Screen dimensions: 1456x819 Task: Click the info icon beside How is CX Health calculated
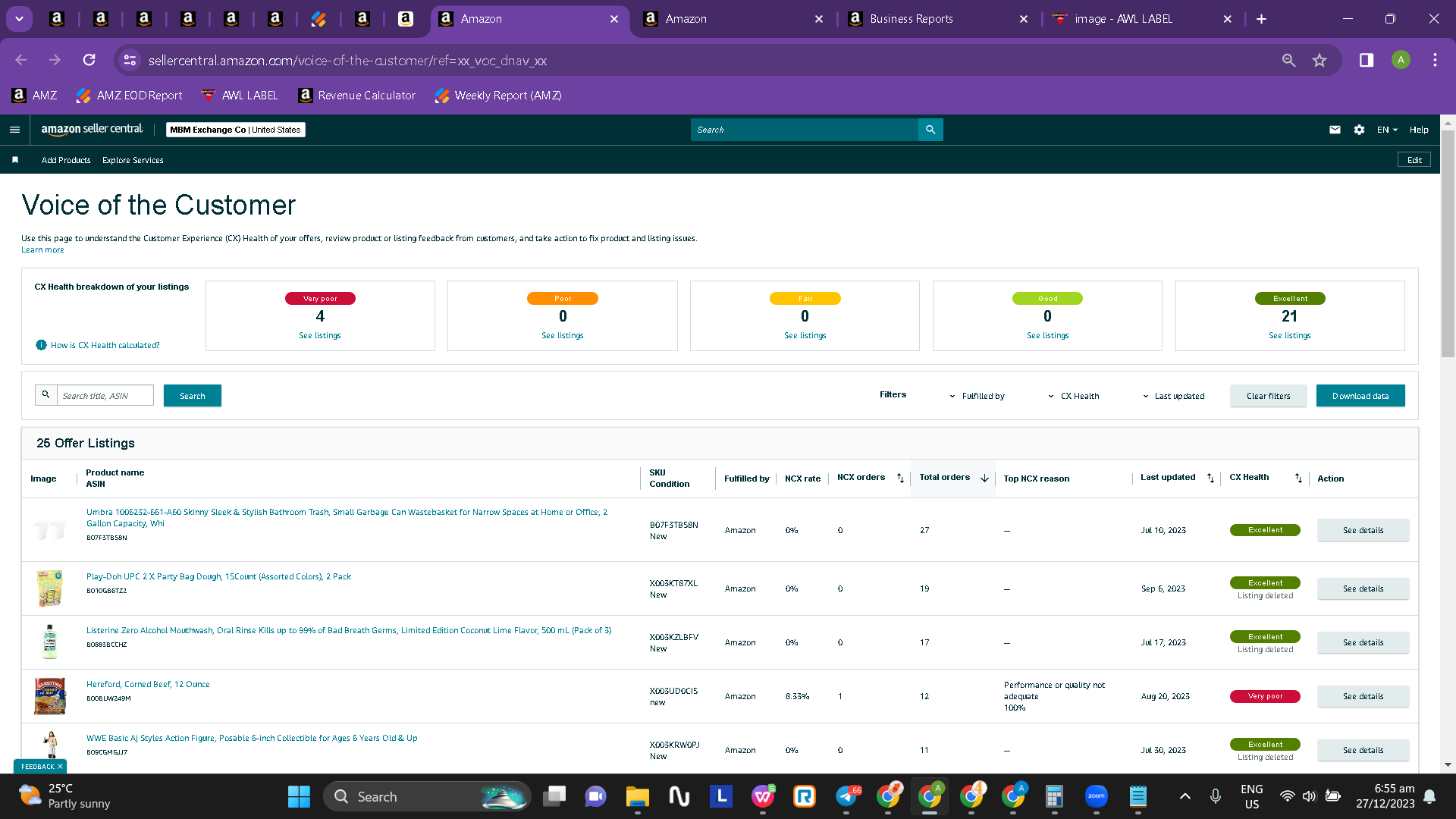pos(41,345)
